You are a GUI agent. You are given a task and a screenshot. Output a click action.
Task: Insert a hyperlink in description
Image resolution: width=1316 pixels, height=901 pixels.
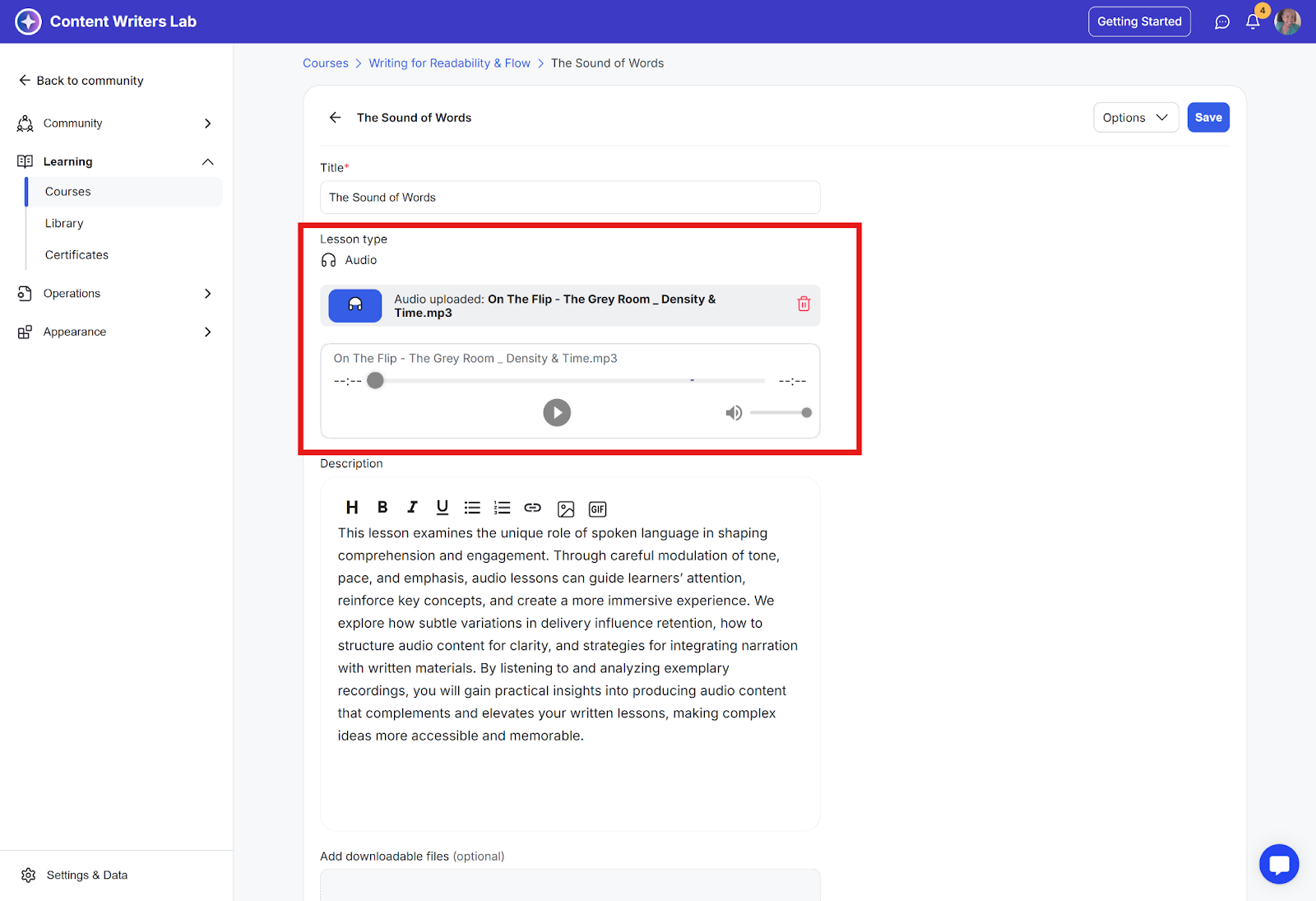point(533,508)
